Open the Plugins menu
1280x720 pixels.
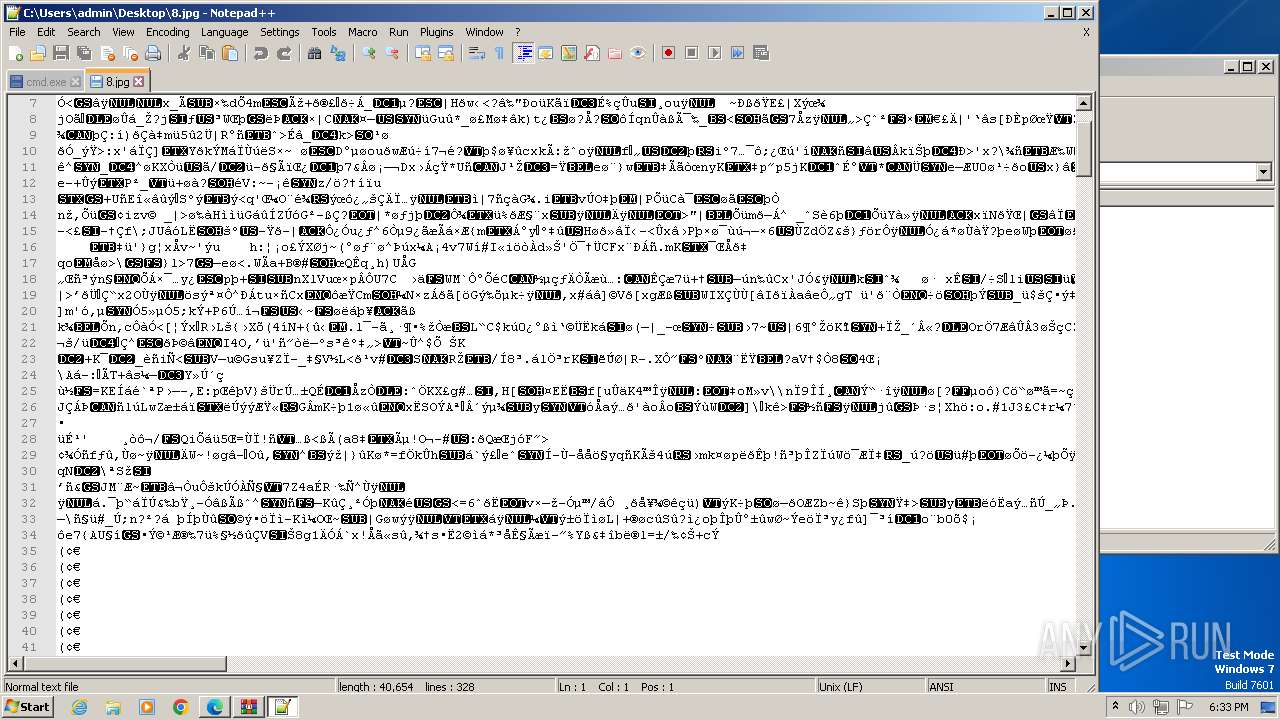437,32
